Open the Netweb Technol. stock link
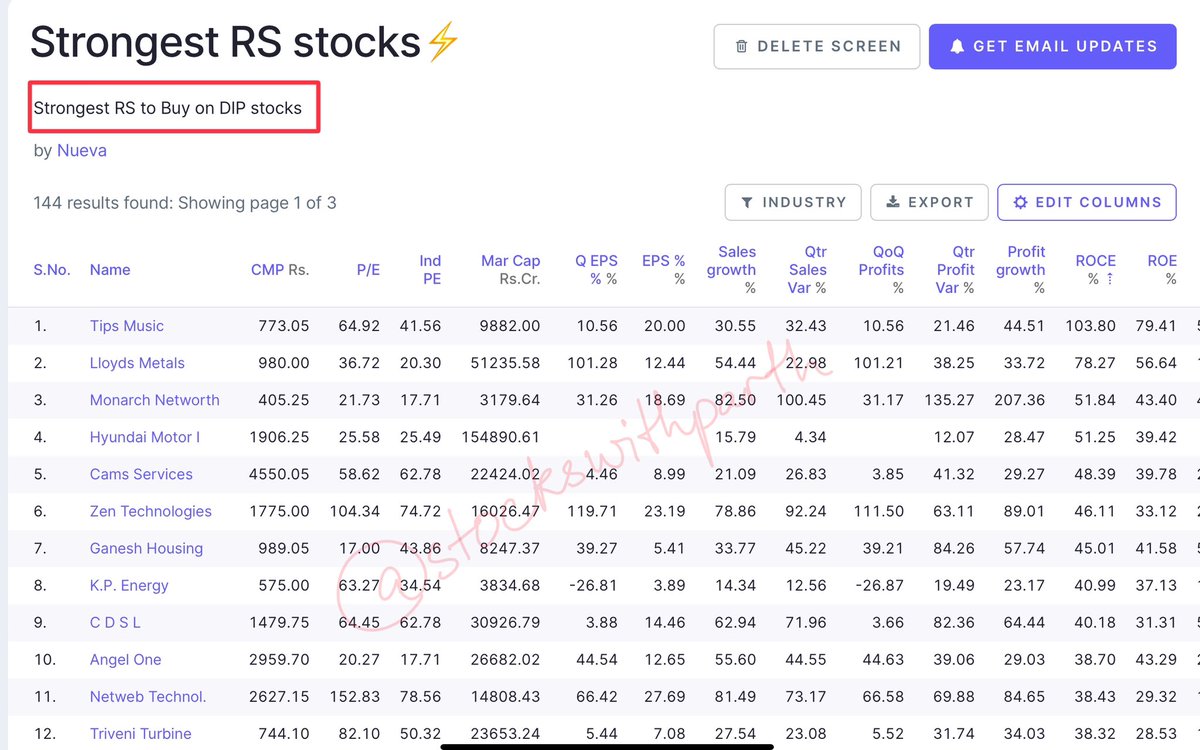This screenshot has height=750, width=1200. pos(148,696)
